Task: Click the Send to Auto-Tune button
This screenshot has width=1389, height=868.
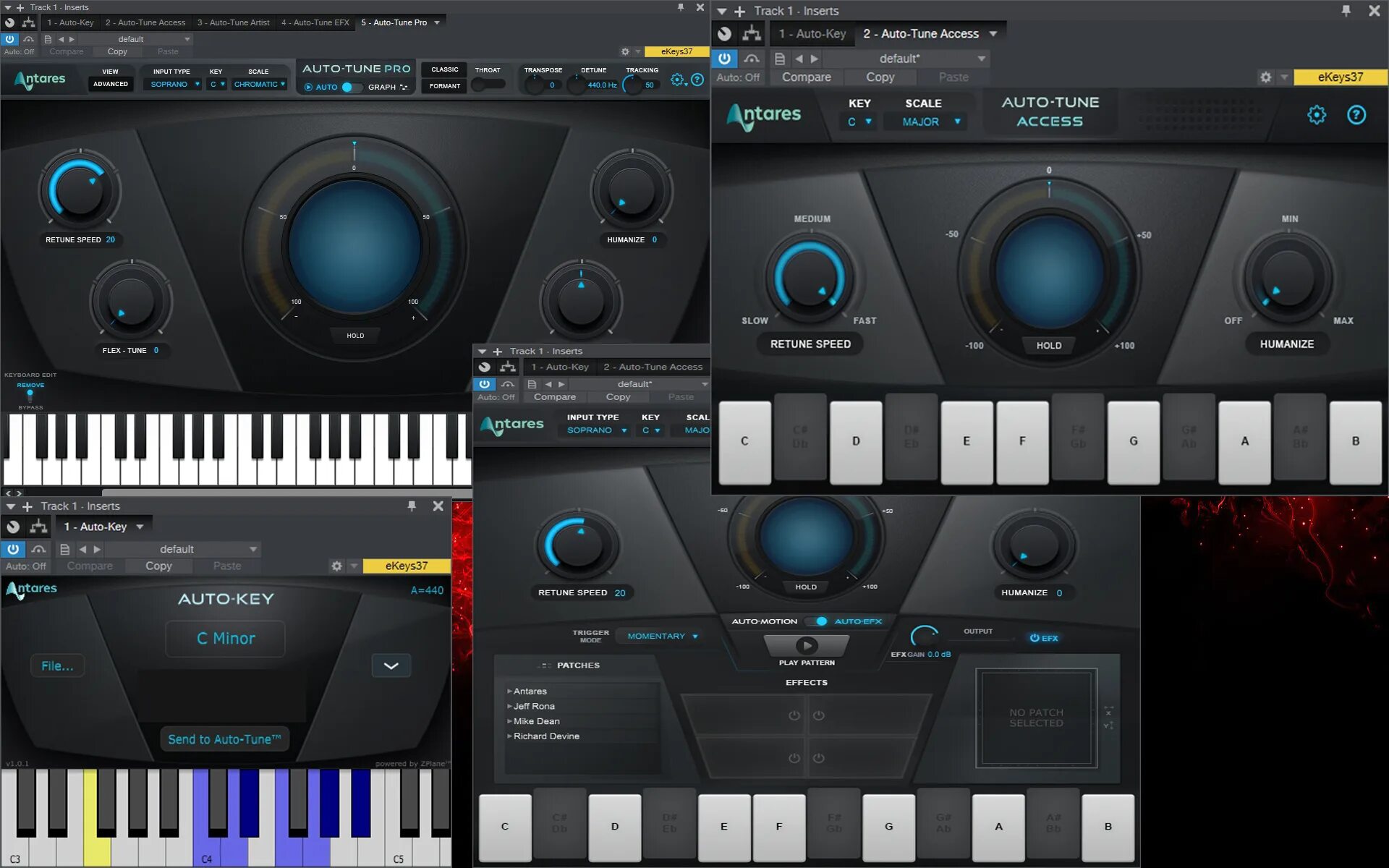Action: point(224,739)
